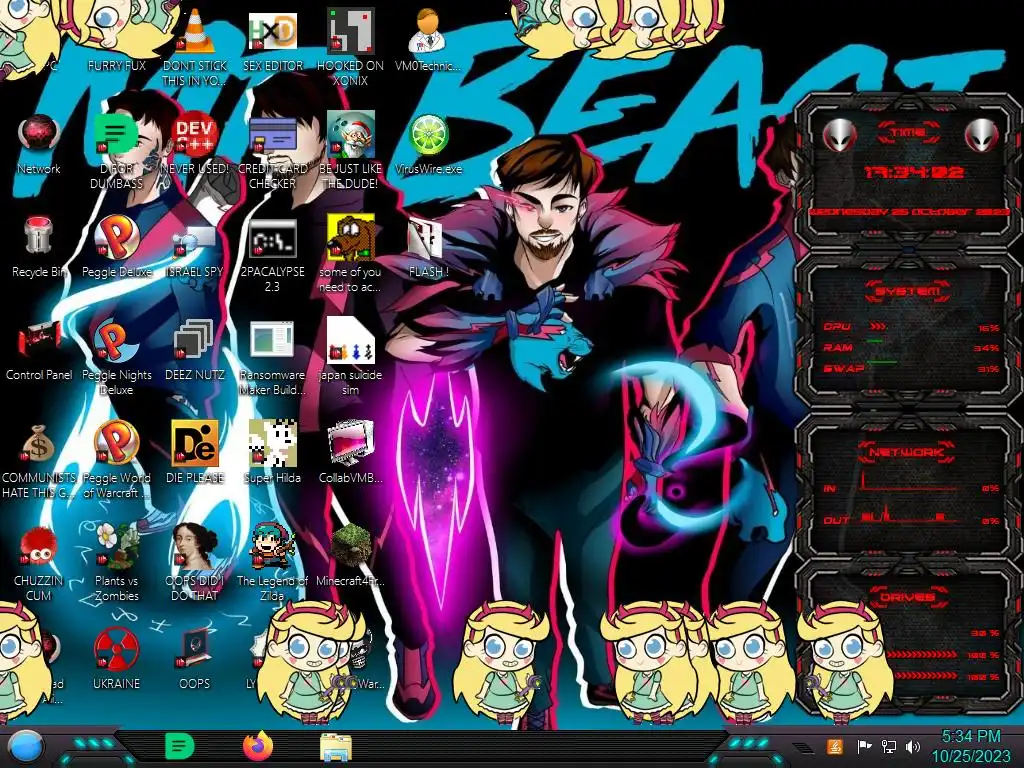Click the right alien head in the TIME widget
Viewport: 1024px width, 768px height.
click(982, 135)
